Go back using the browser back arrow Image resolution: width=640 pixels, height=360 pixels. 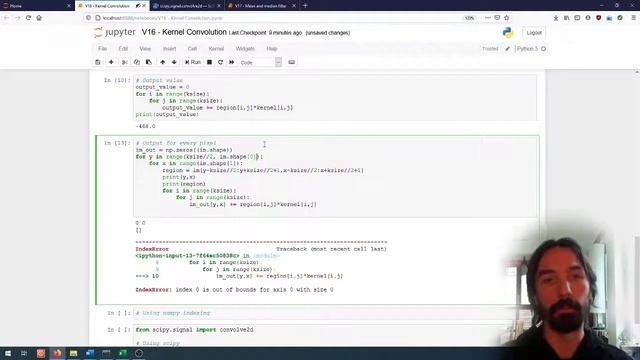[7, 18]
